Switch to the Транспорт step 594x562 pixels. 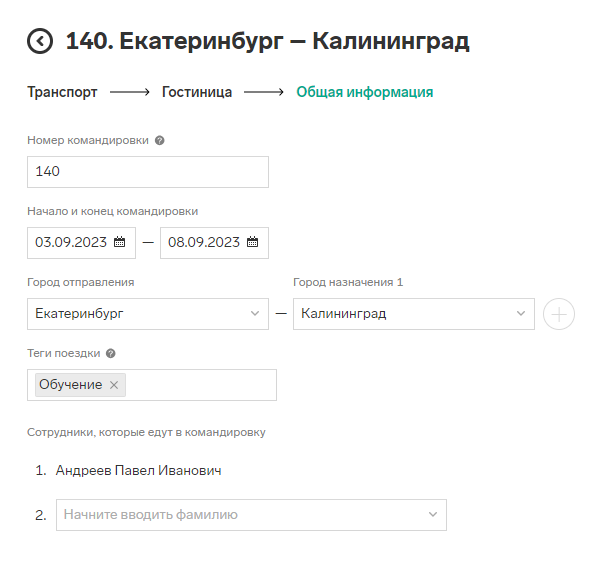(x=62, y=92)
